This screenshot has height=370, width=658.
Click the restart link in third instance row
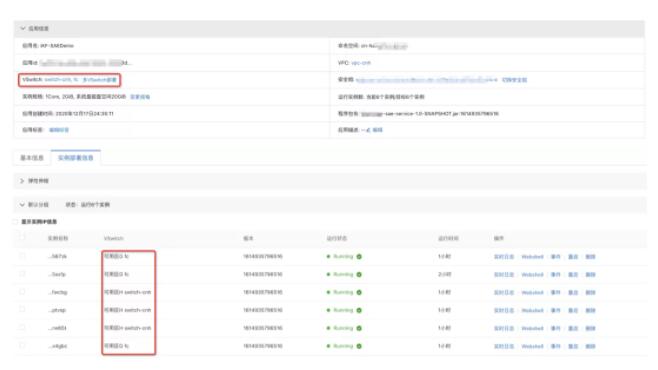[573, 293]
